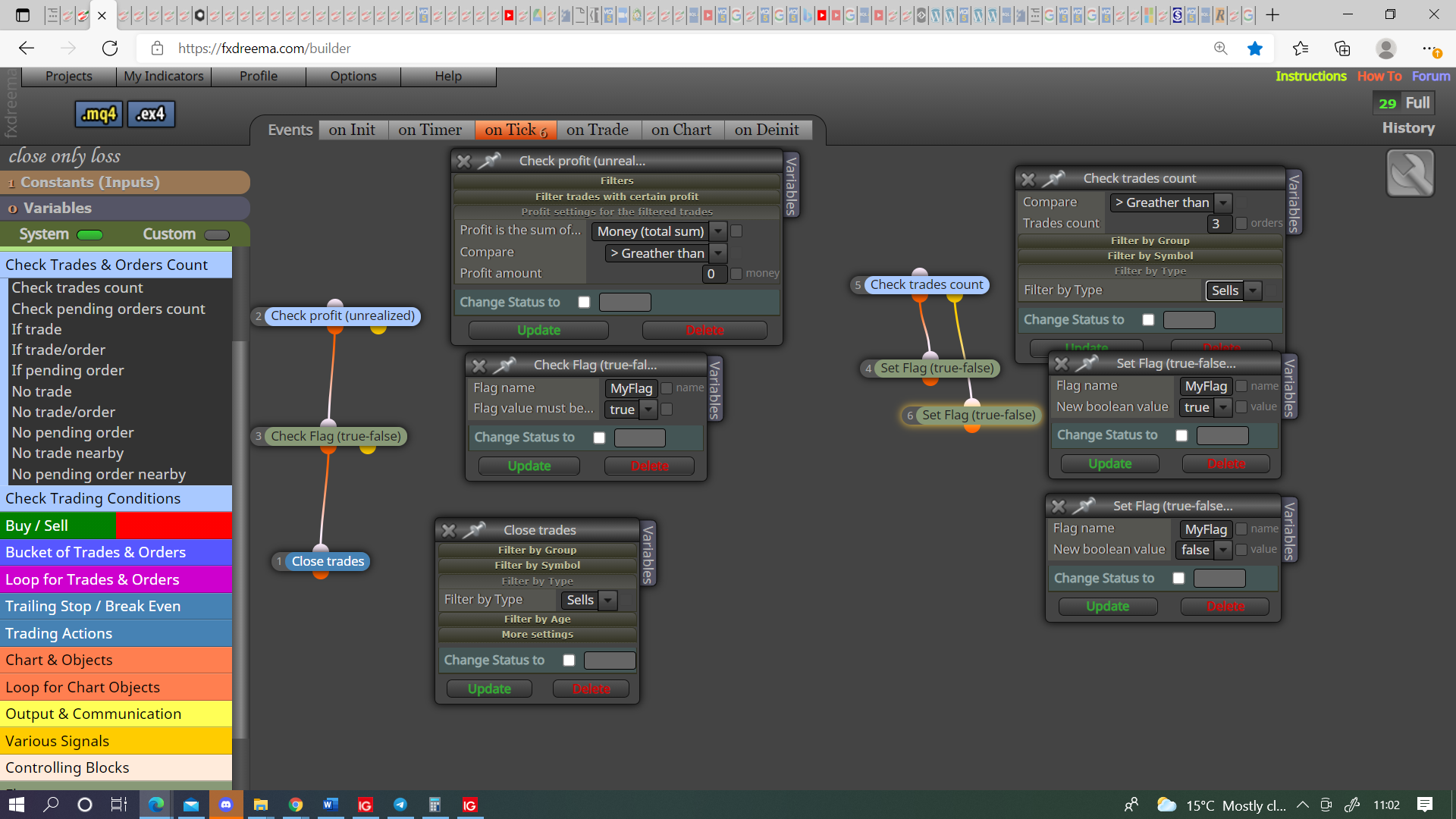Close the Check profit (unrealized) panel
This screenshot has height=819, width=1456.
(464, 161)
